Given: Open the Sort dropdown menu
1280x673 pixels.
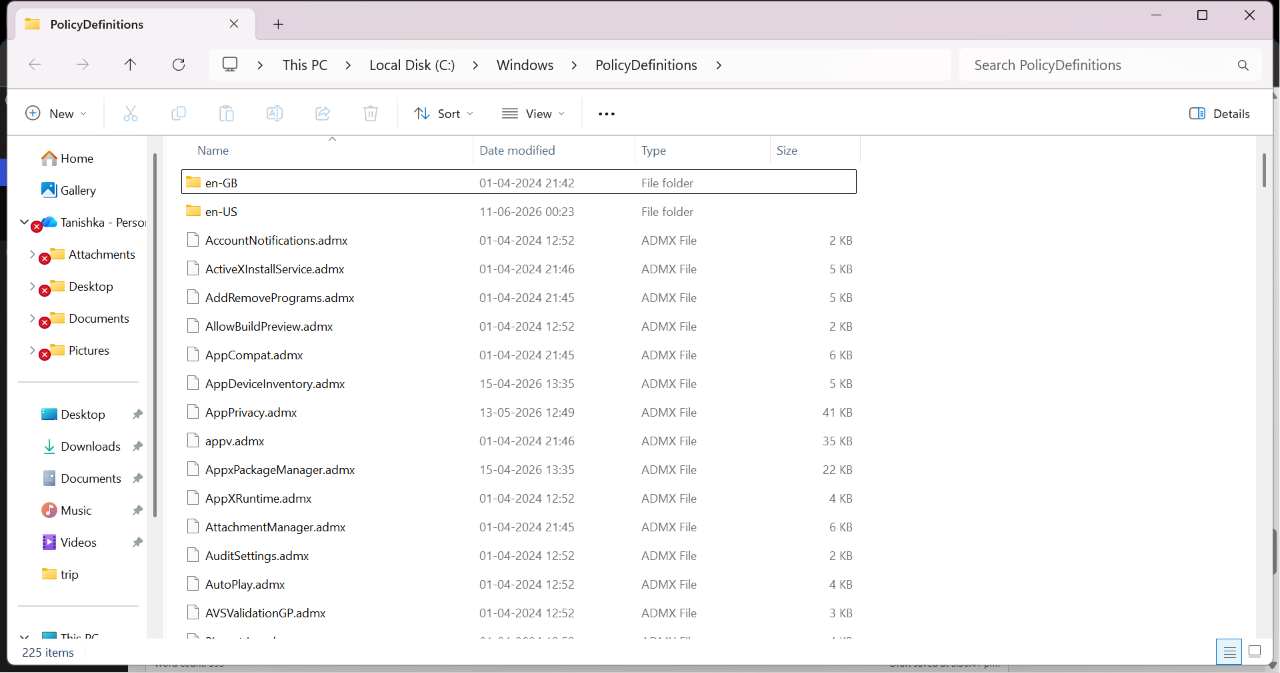Looking at the screenshot, I should (x=444, y=114).
